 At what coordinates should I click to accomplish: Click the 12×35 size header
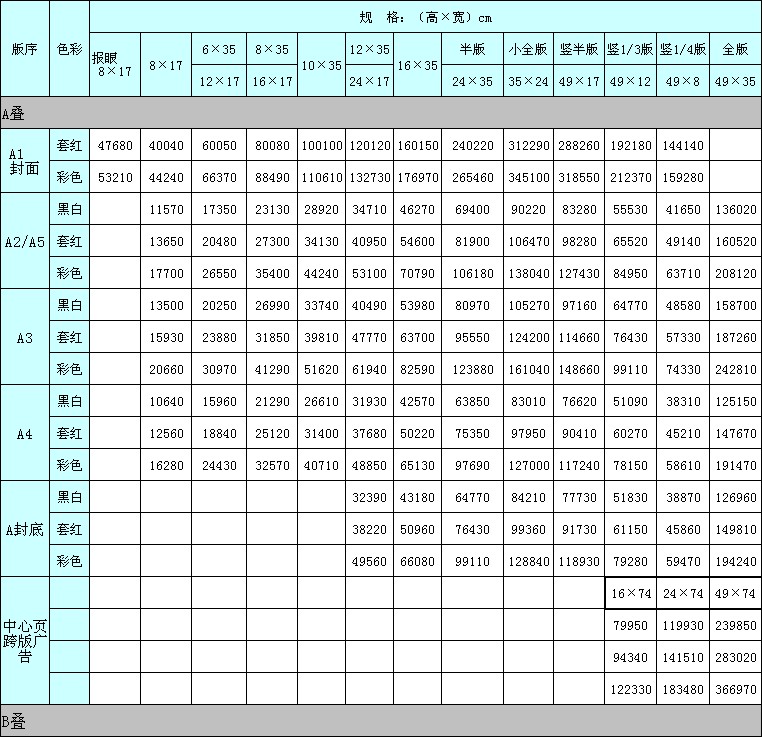coord(369,49)
